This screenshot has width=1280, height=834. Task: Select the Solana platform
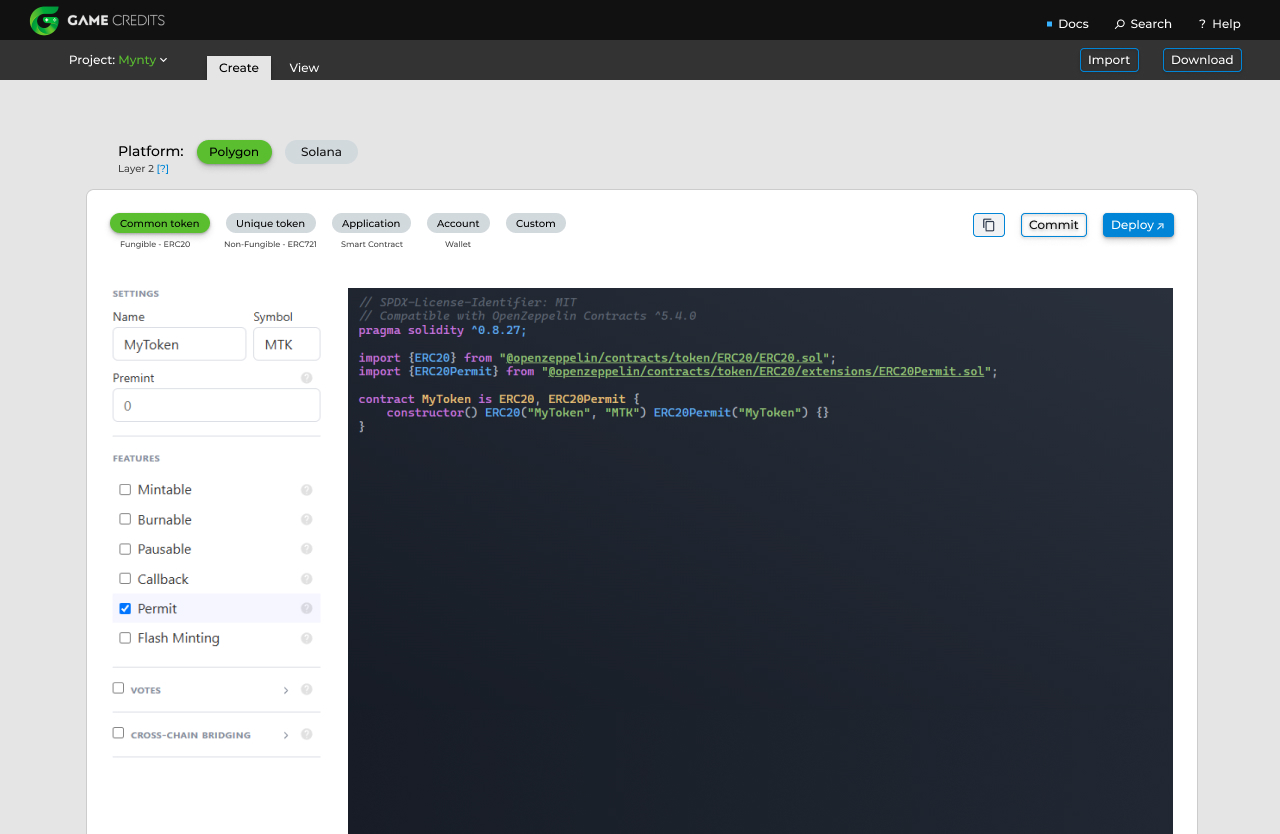click(321, 152)
